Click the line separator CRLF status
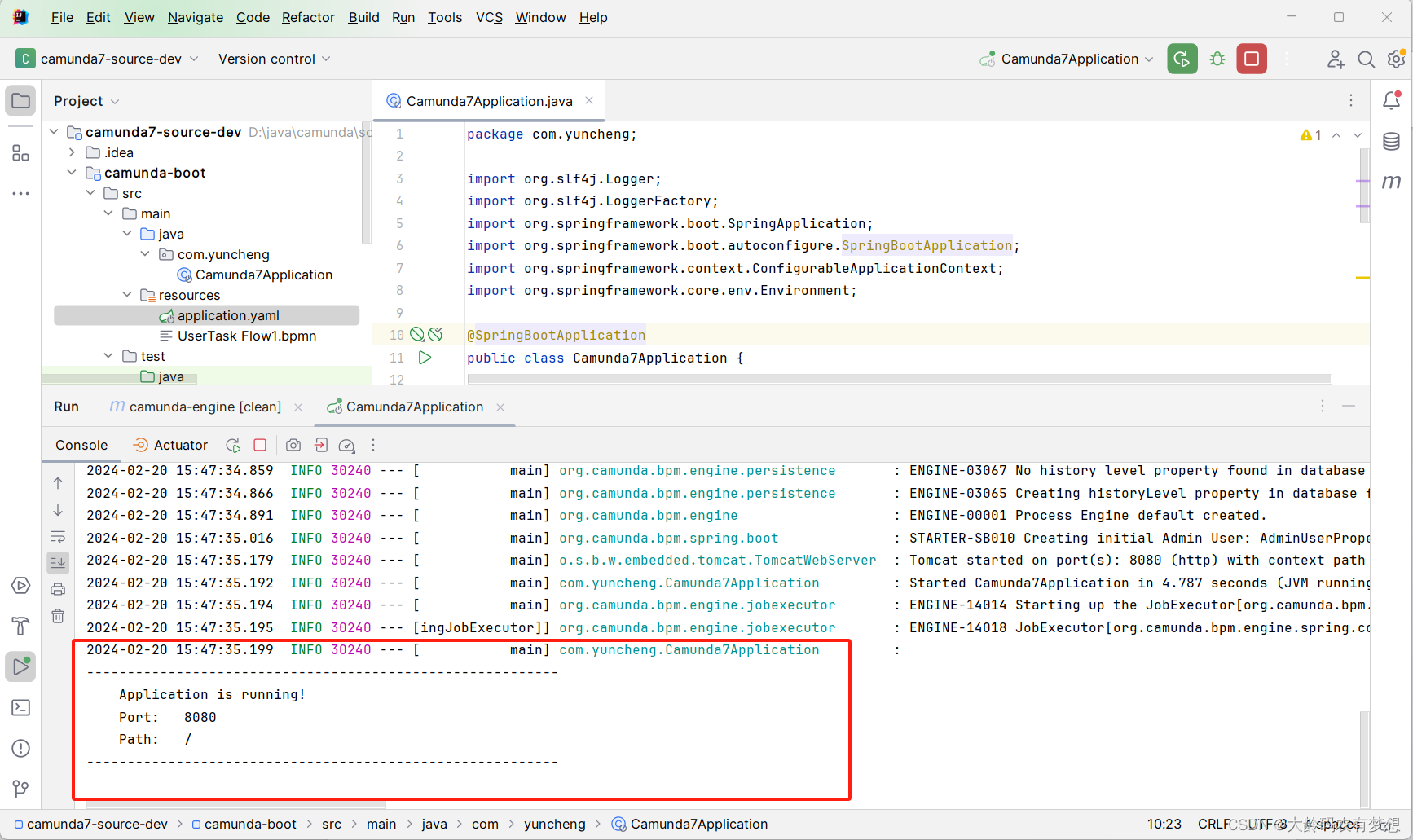 [x=1214, y=824]
